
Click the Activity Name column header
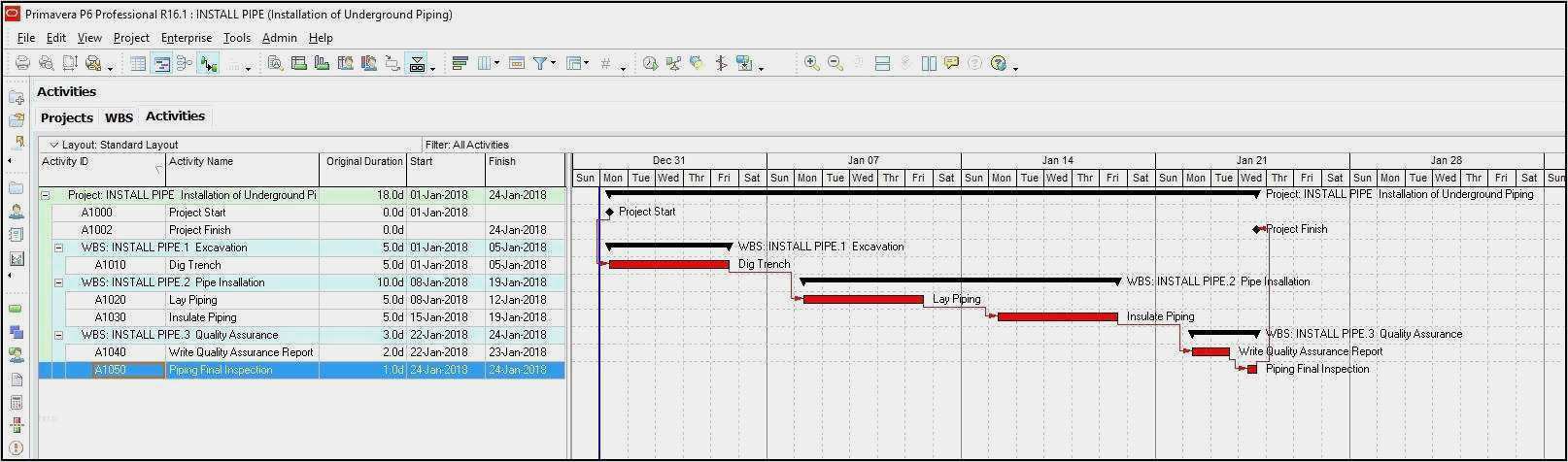[243, 169]
